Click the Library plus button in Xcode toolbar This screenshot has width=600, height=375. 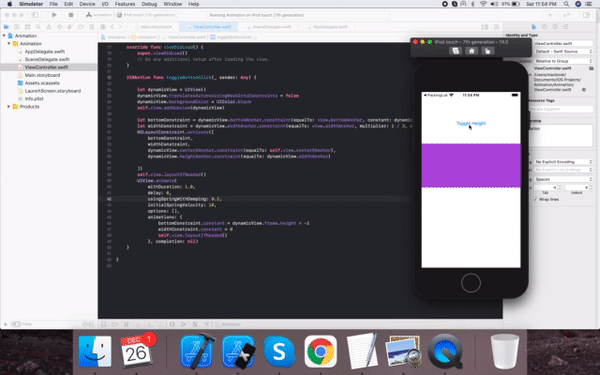click(550, 15)
